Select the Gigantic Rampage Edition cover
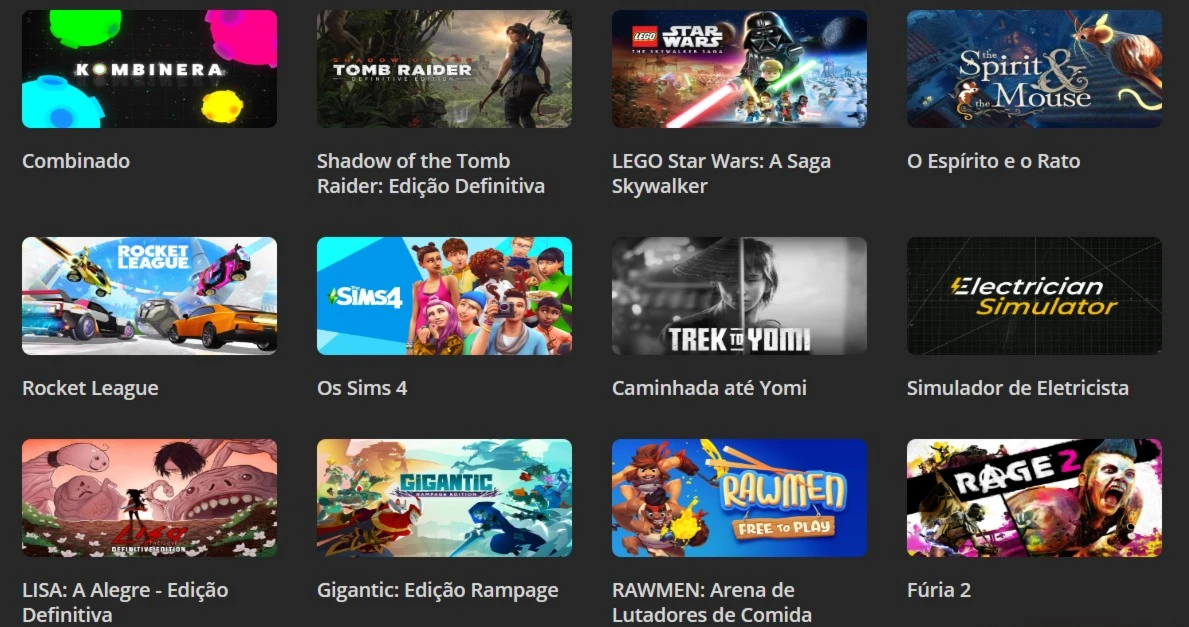Image resolution: width=1189 pixels, height=627 pixels. tap(444, 498)
